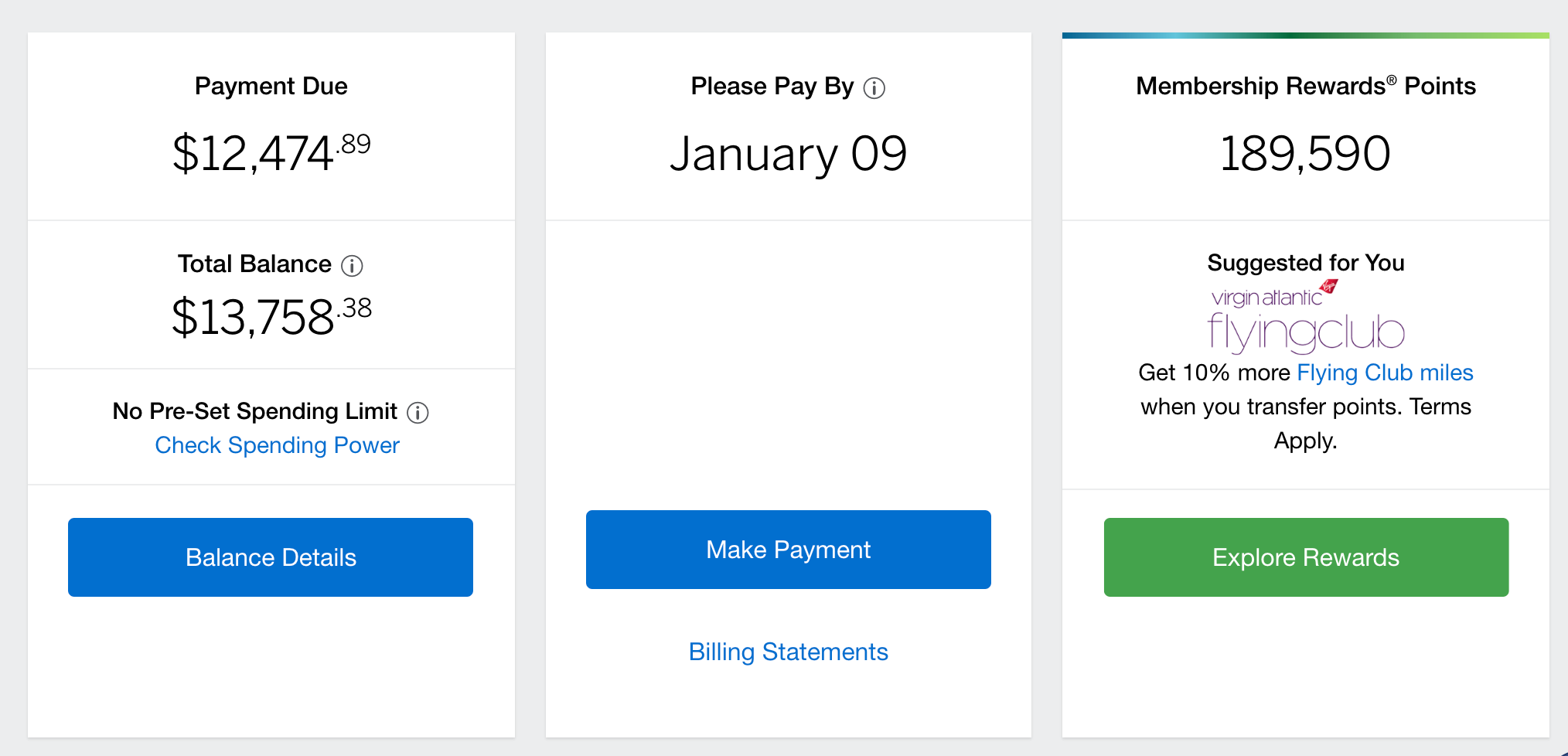Click the Payment Due heading
The height and width of the screenshot is (756, 1568).
tap(271, 86)
